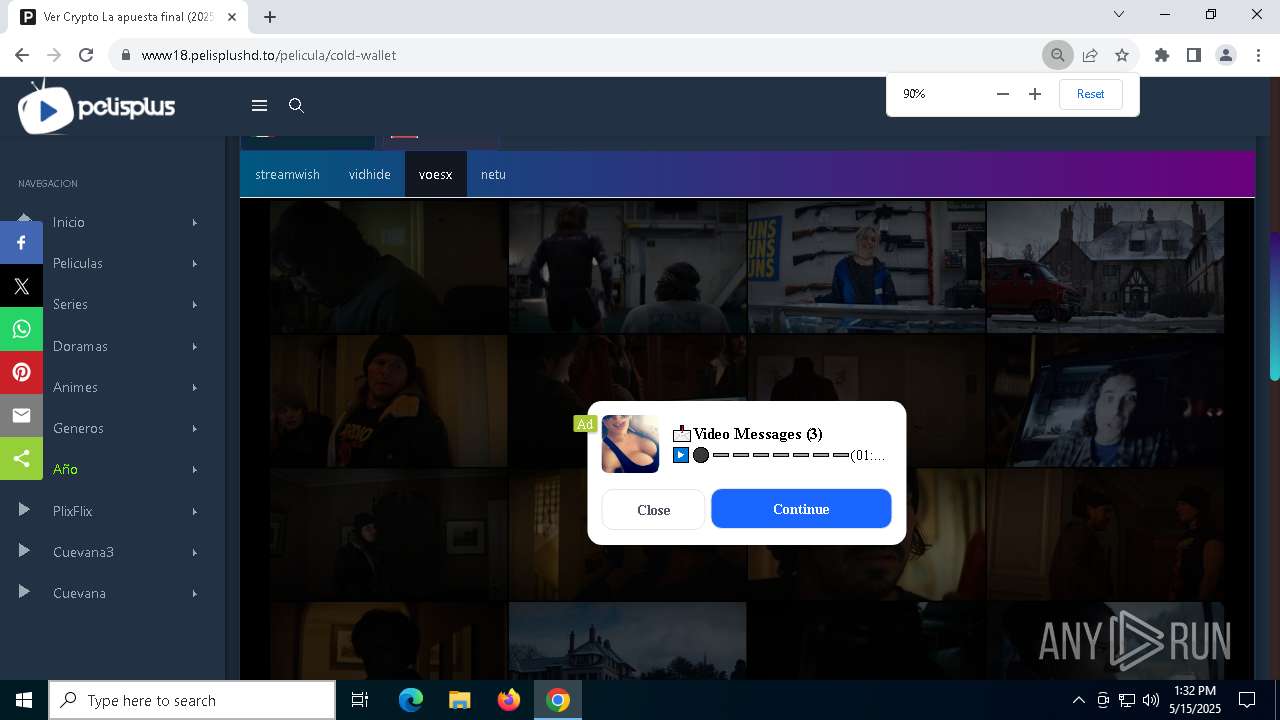The image size is (1280, 720).
Task: Expand the Año submenu arrow
Action: tap(194, 469)
